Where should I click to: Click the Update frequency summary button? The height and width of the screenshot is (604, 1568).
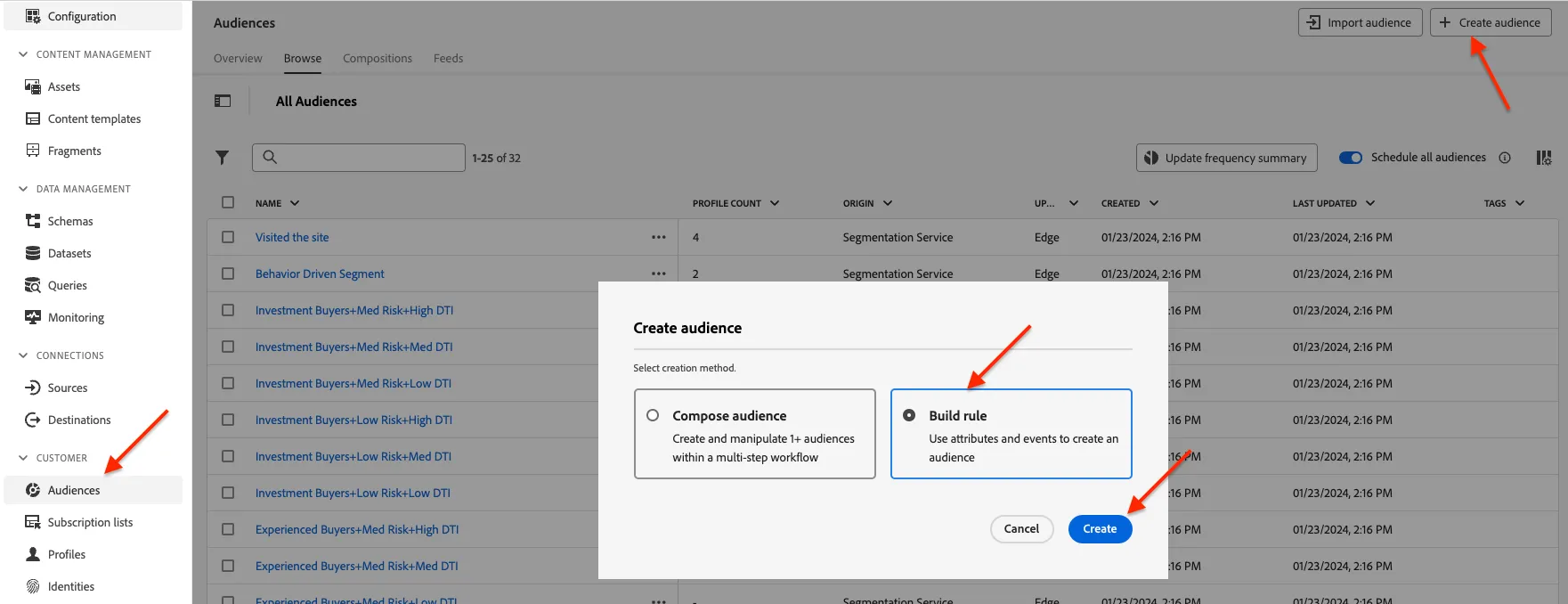(x=1226, y=158)
